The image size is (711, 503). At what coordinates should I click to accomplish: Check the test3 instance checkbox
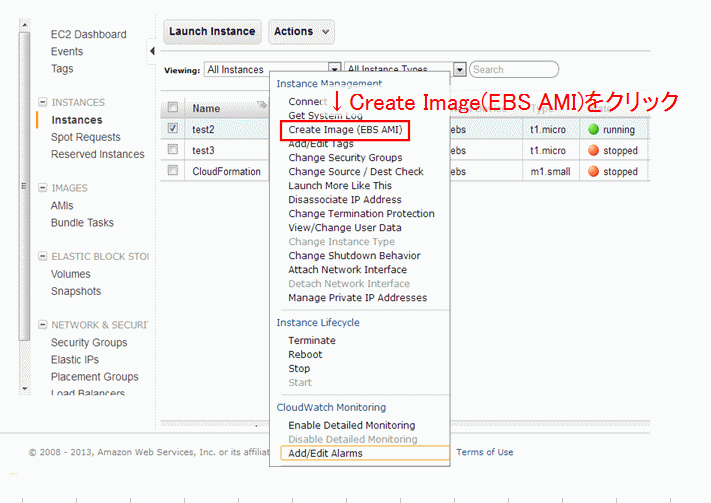pyautogui.click(x=173, y=149)
